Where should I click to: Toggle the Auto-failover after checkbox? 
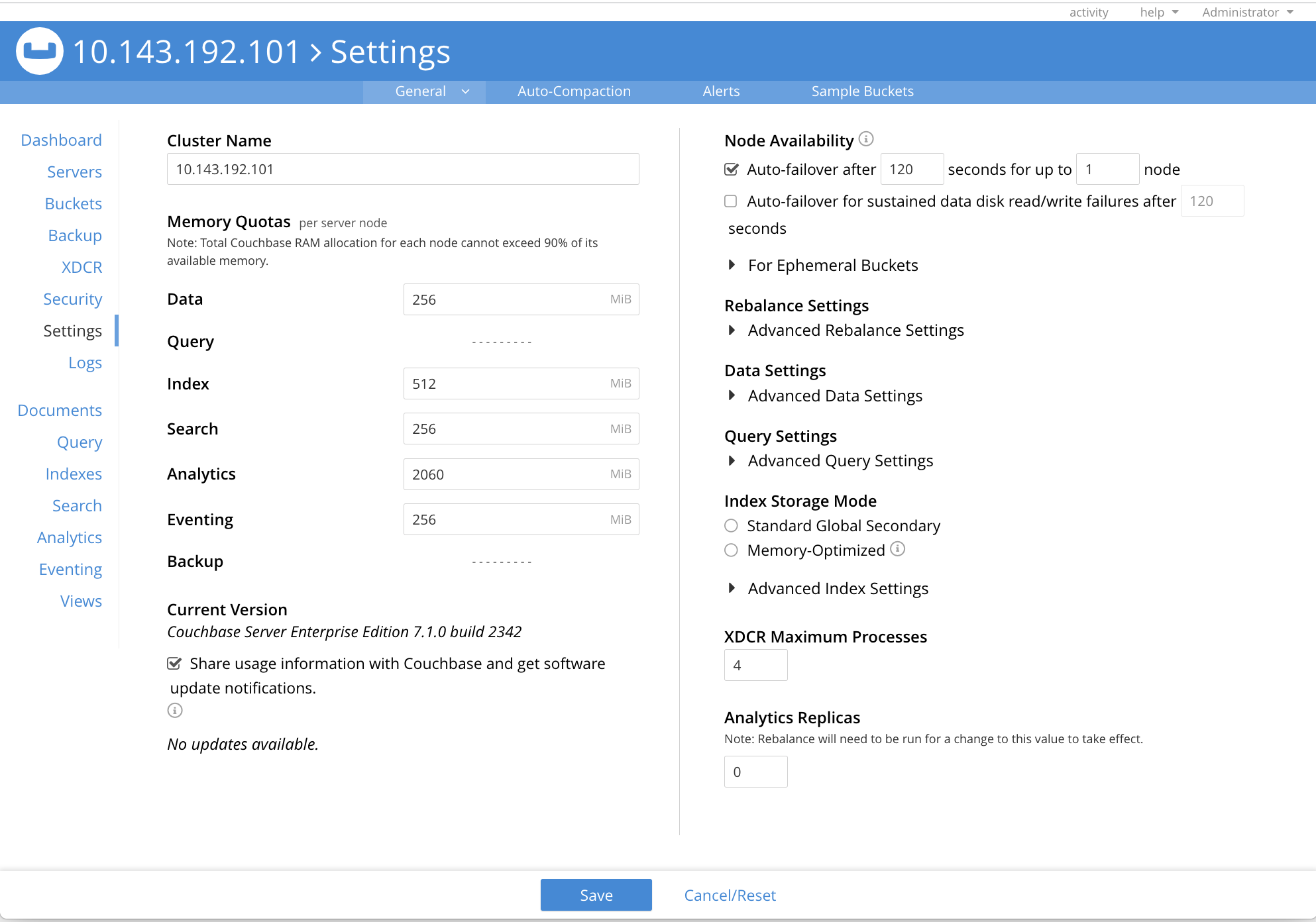[x=732, y=170]
